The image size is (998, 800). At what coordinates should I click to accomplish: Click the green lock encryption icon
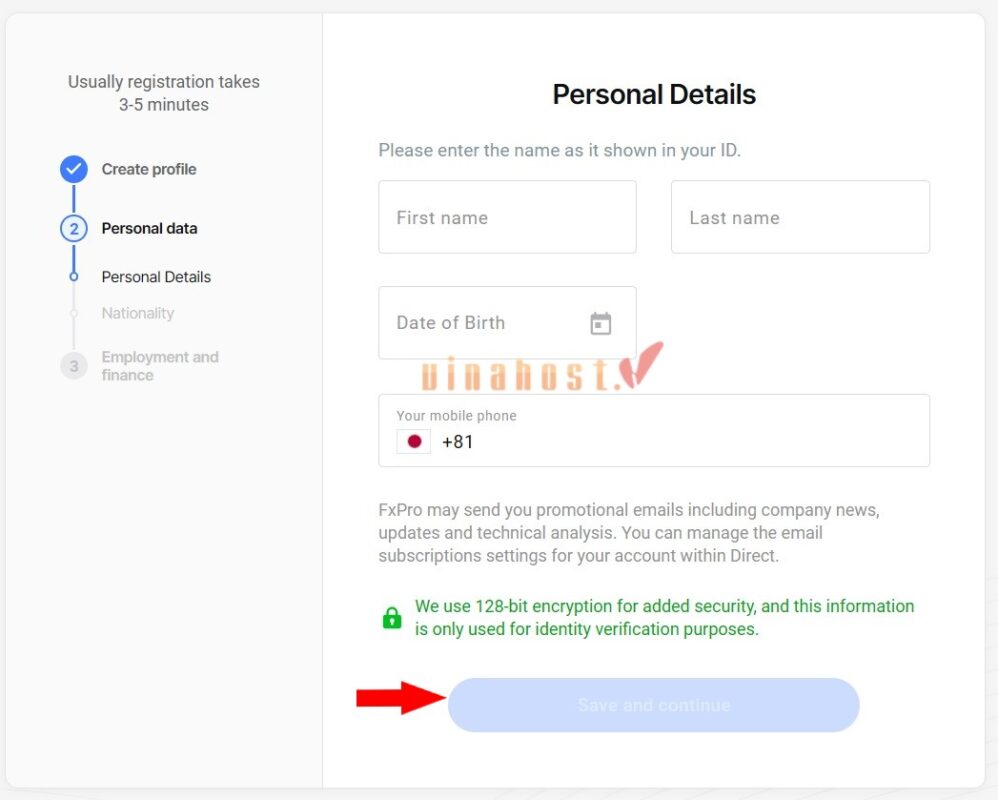point(391,617)
